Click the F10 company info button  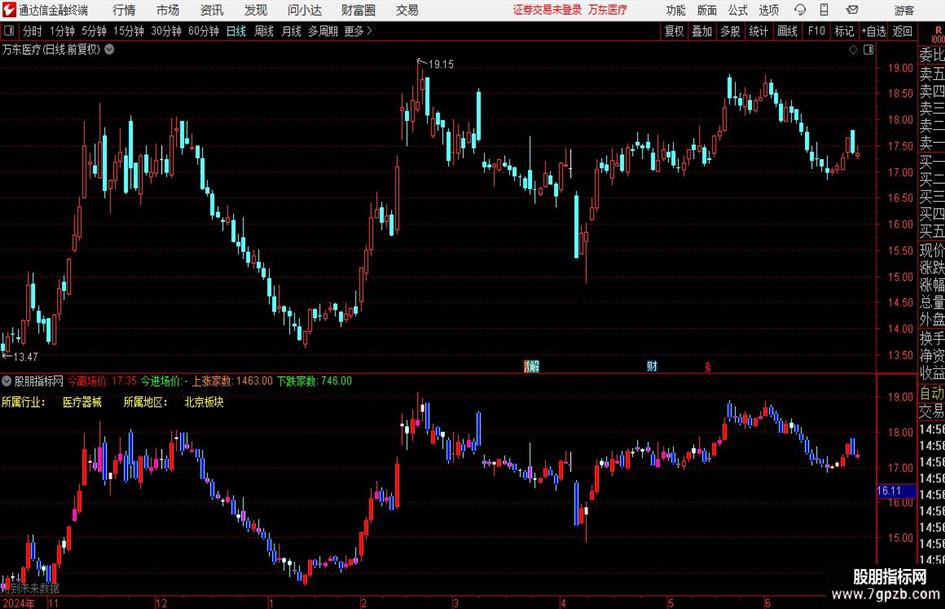(817, 31)
